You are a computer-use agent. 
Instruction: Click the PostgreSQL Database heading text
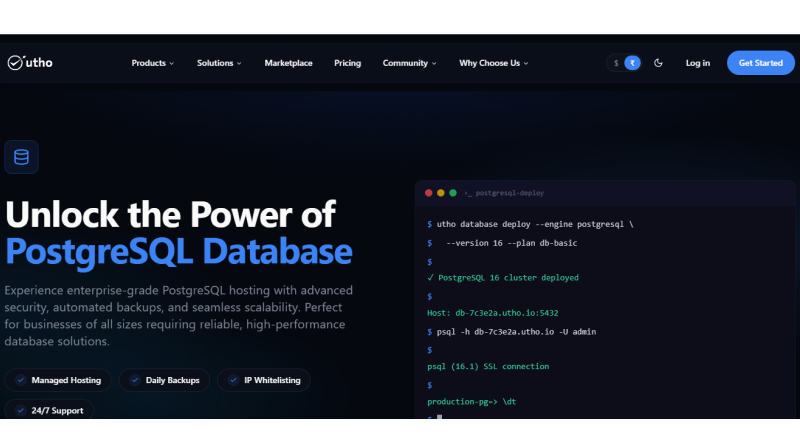179,252
